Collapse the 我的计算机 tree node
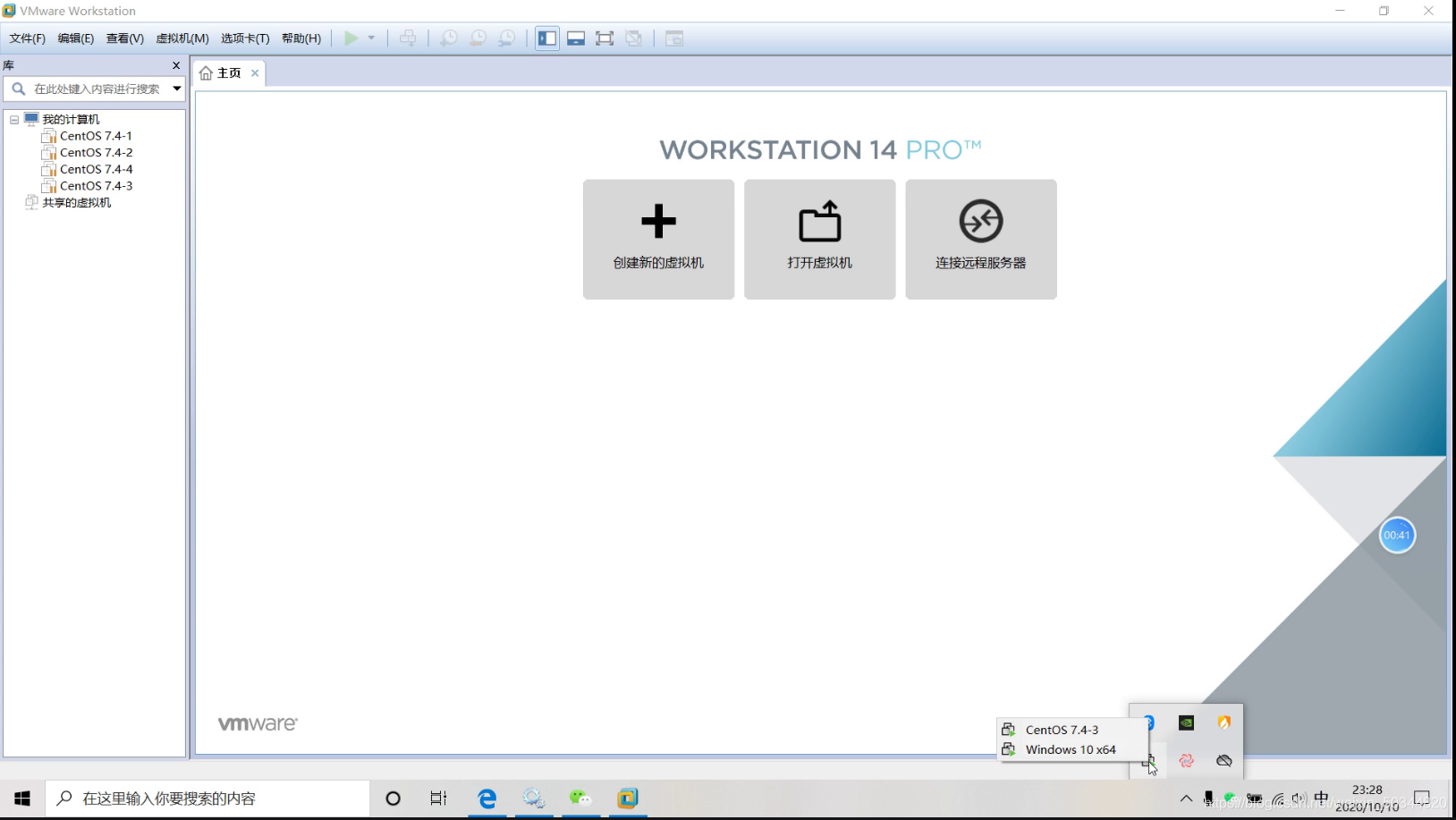Viewport: 1456px width, 820px height. (14, 120)
